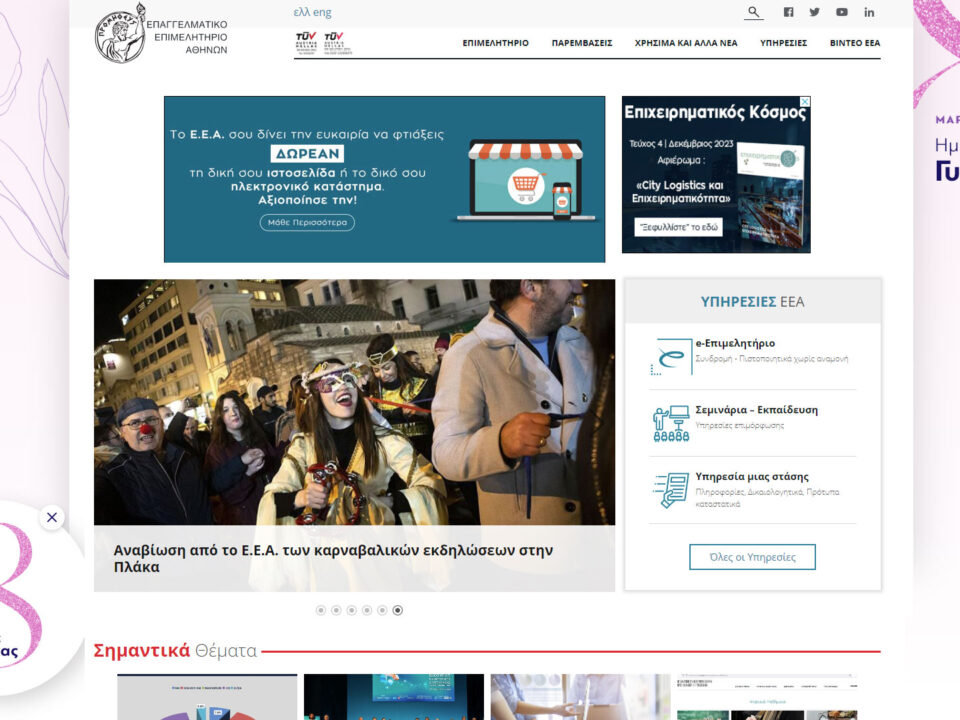Switch language to eng
This screenshot has width=960, height=720.
[322, 13]
